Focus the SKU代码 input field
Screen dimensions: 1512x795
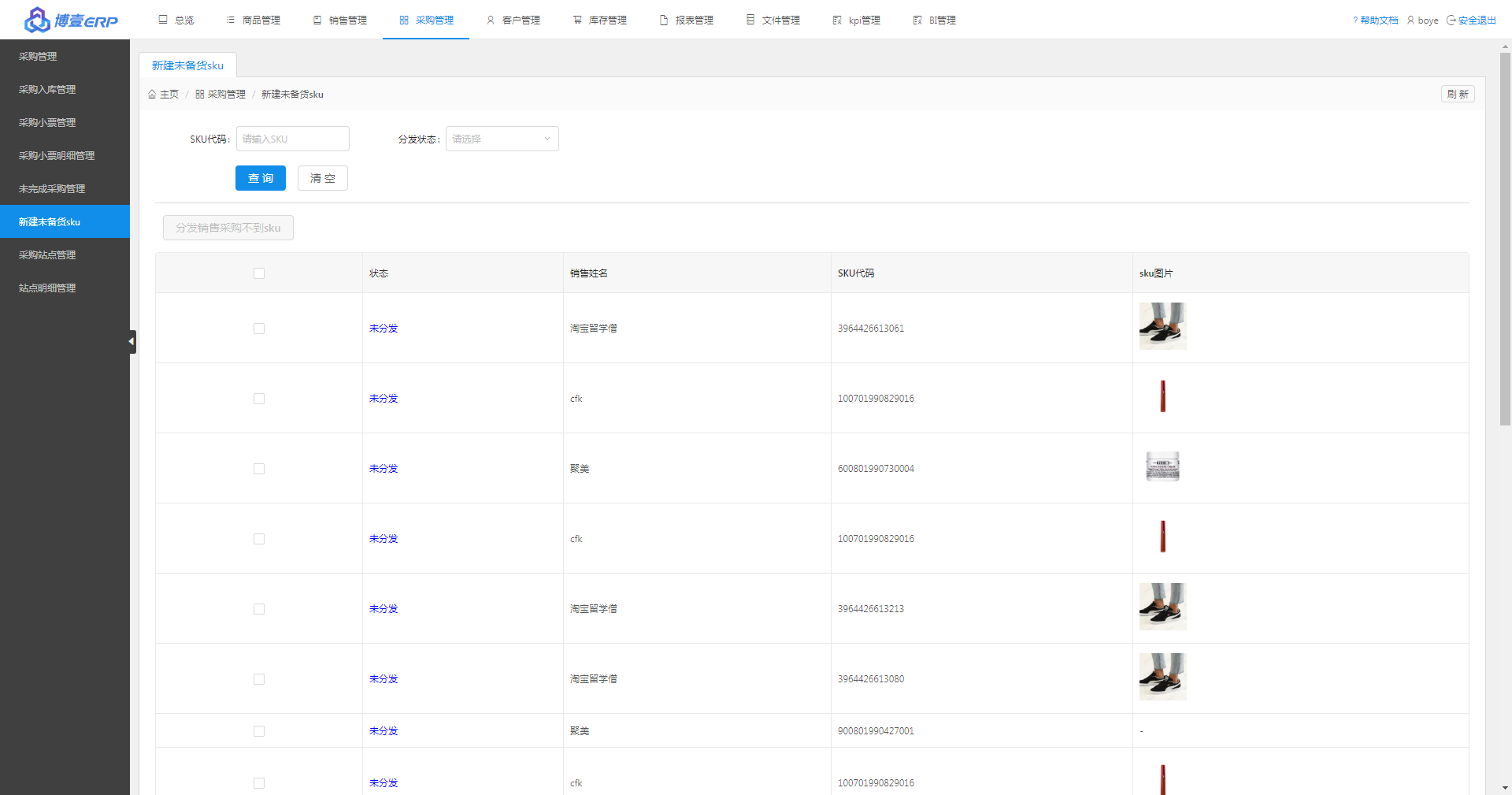pyautogui.click(x=293, y=139)
